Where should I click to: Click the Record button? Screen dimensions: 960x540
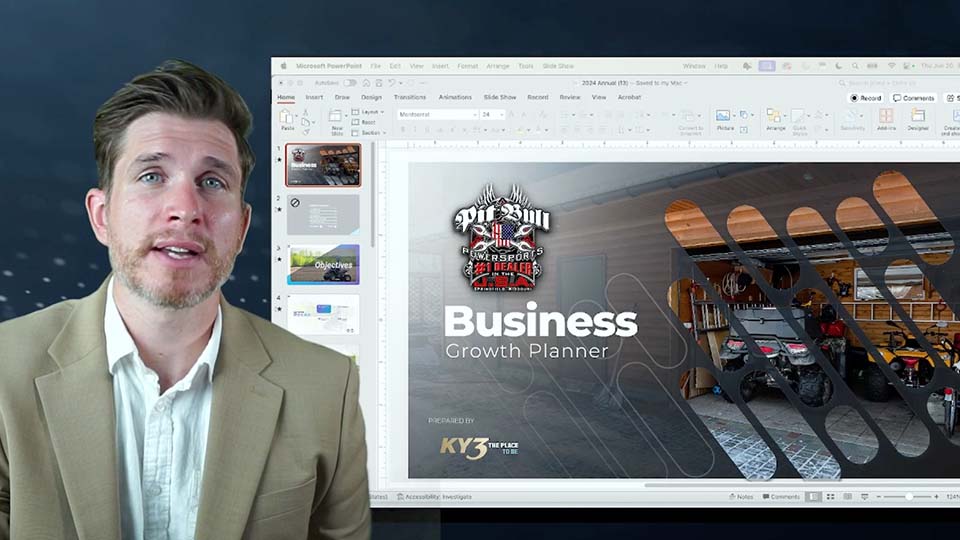point(866,98)
